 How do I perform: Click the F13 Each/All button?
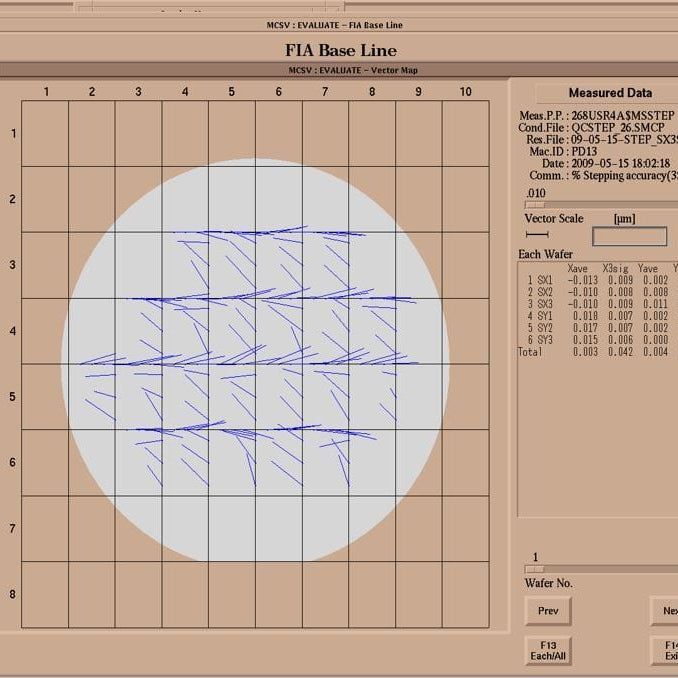[548, 650]
